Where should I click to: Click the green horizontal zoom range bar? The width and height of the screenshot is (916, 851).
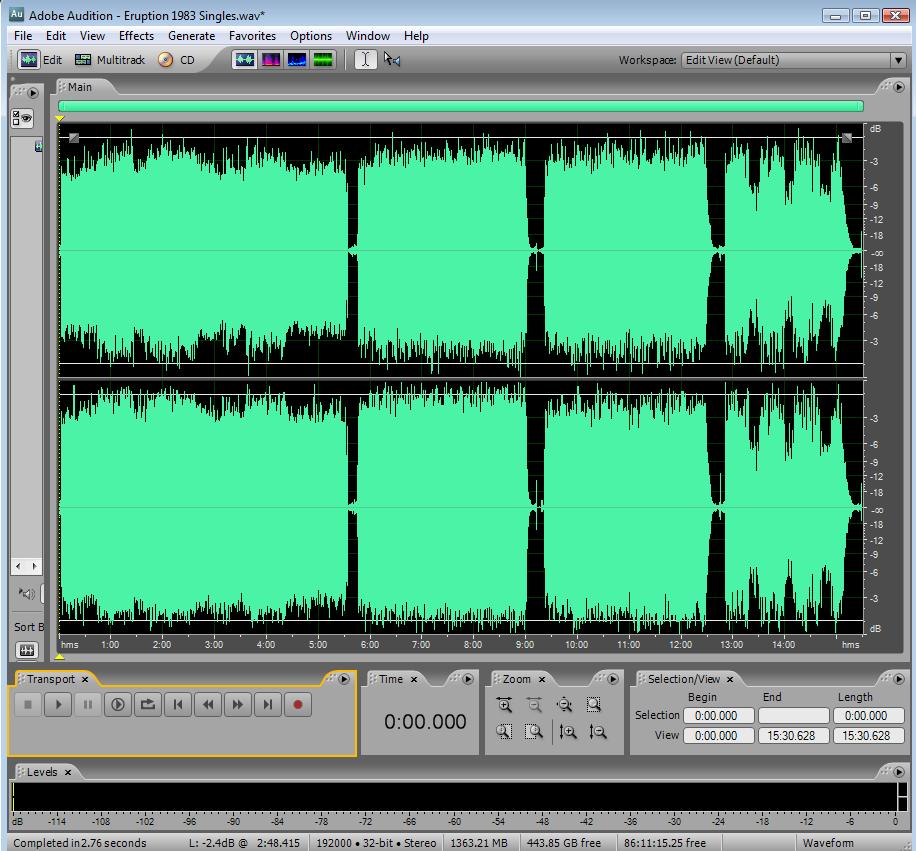click(x=460, y=106)
